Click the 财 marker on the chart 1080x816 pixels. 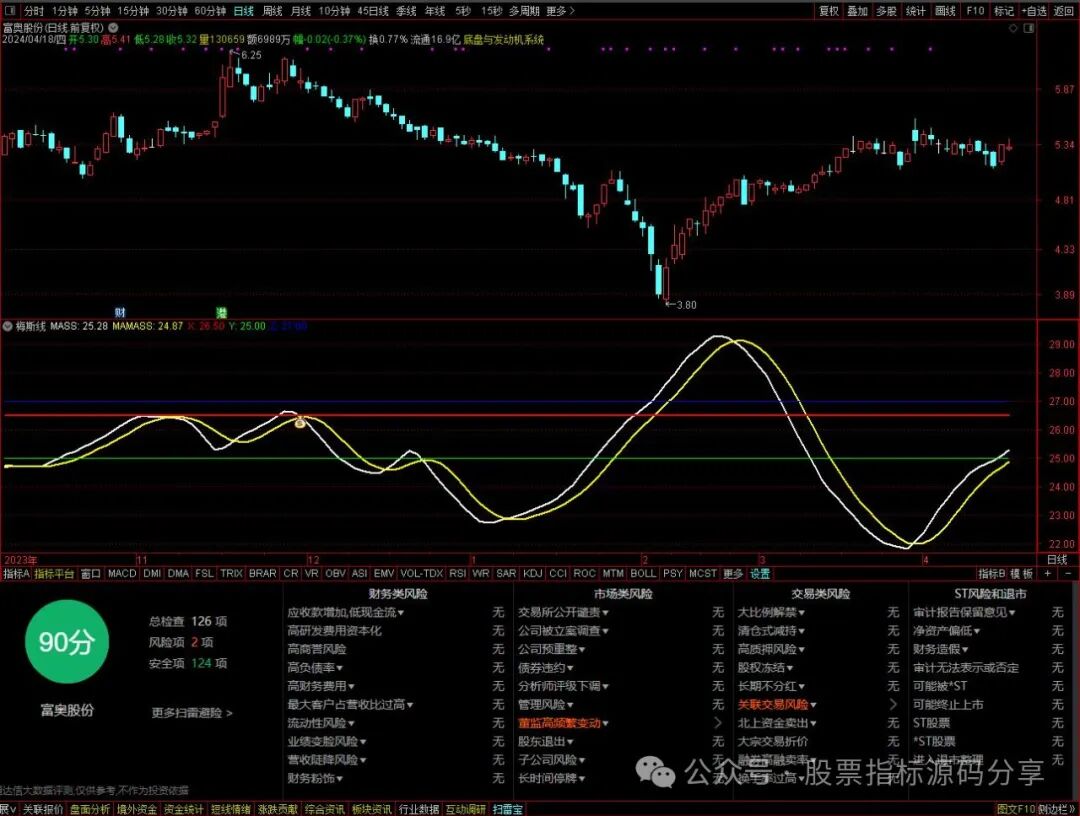click(x=121, y=313)
